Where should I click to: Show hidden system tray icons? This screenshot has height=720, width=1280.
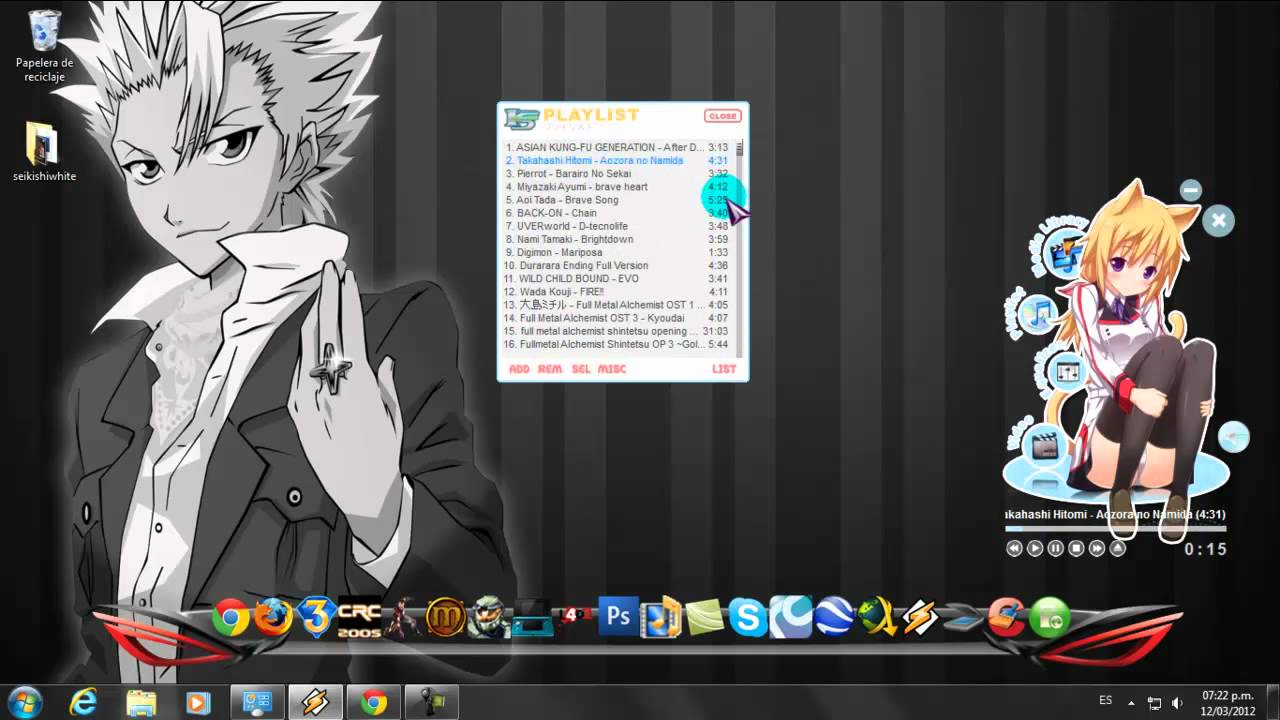click(1132, 703)
